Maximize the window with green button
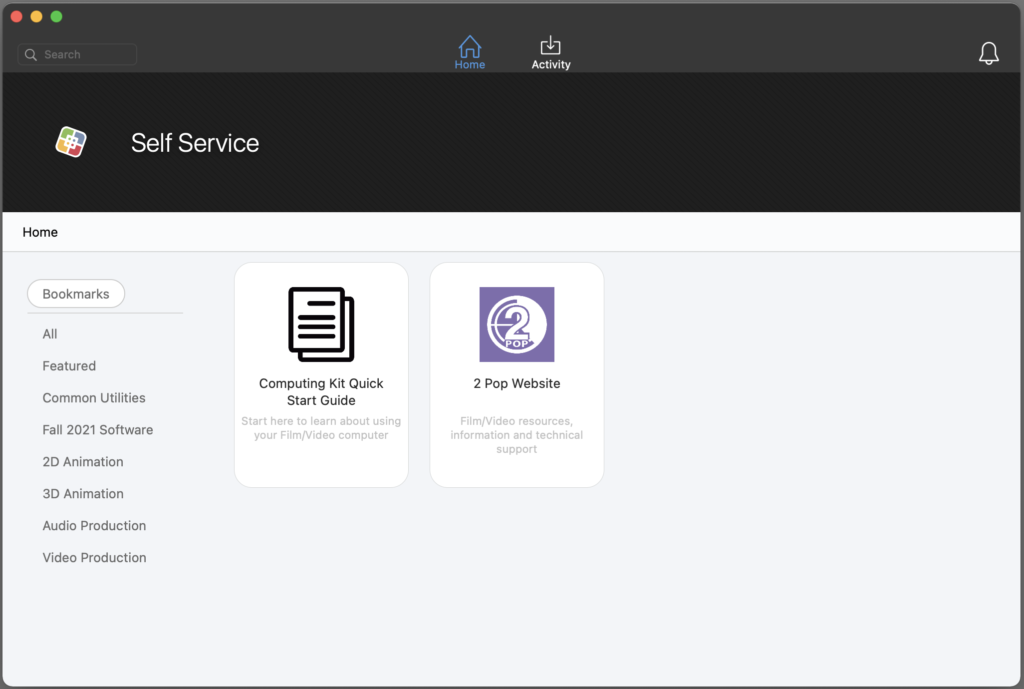The image size is (1024, 689). coord(57,16)
